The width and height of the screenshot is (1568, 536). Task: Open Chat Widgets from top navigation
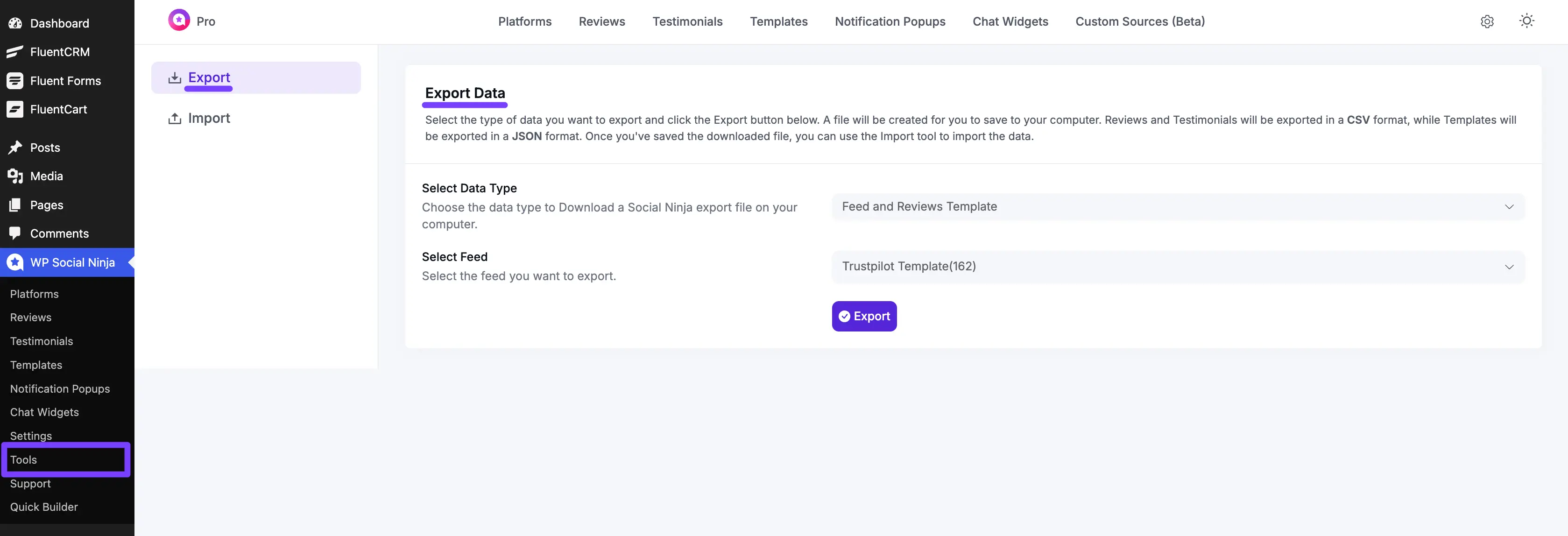[1010, 22]
